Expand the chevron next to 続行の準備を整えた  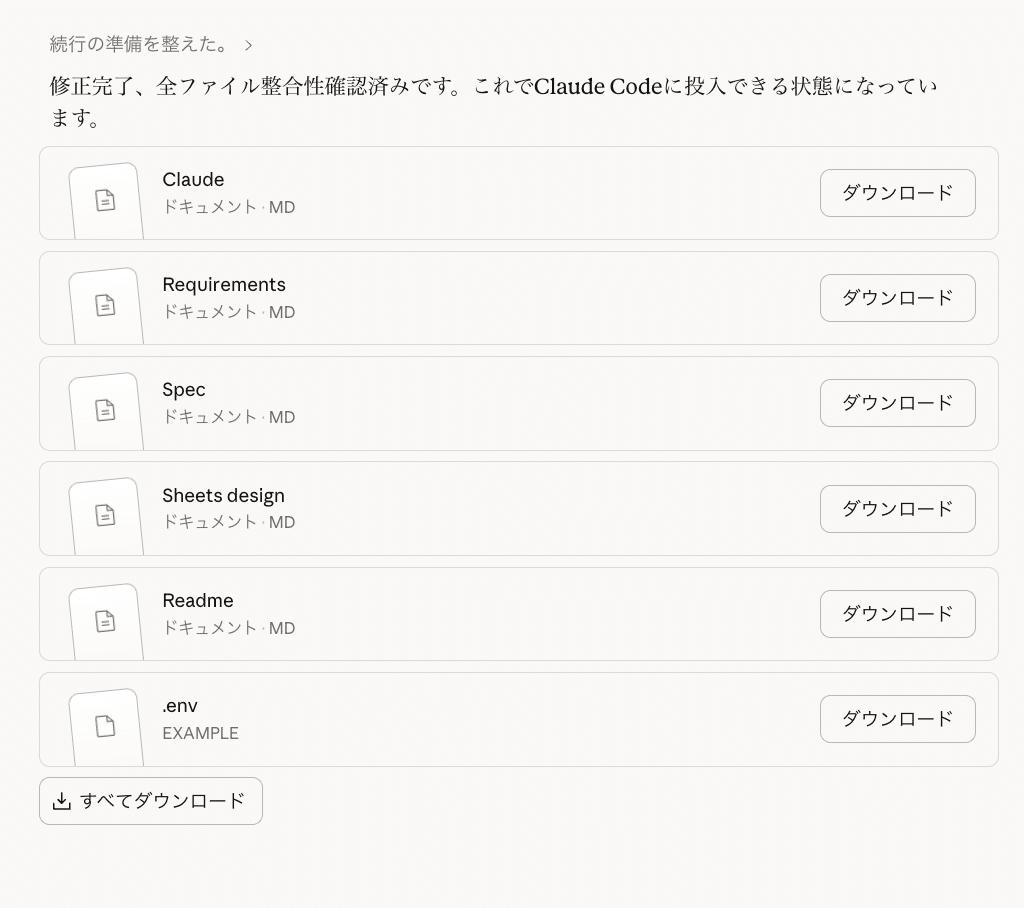pos(249,45)
